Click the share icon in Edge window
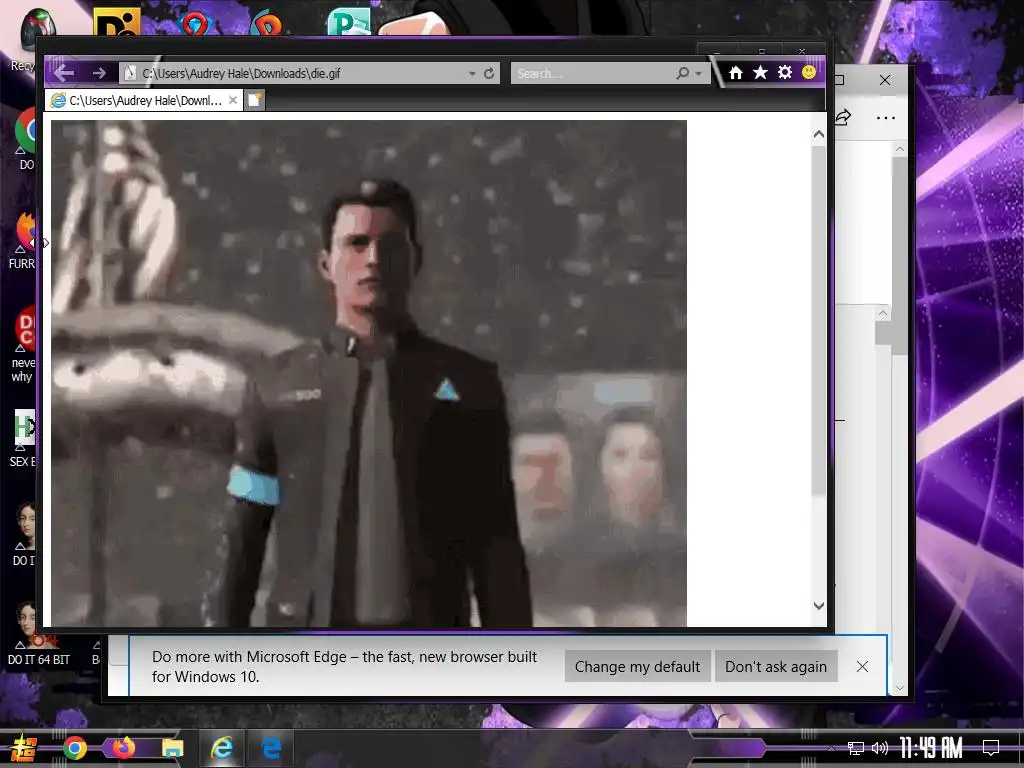This screenshot has height=768, width=1024. pos(844,118)
